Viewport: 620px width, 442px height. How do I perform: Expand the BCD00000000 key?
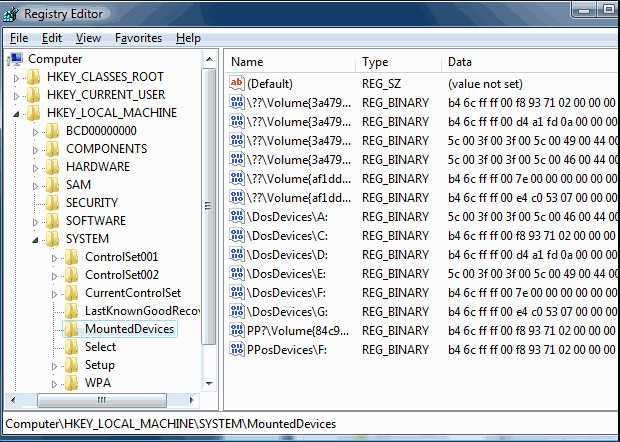tap(35, 132)
